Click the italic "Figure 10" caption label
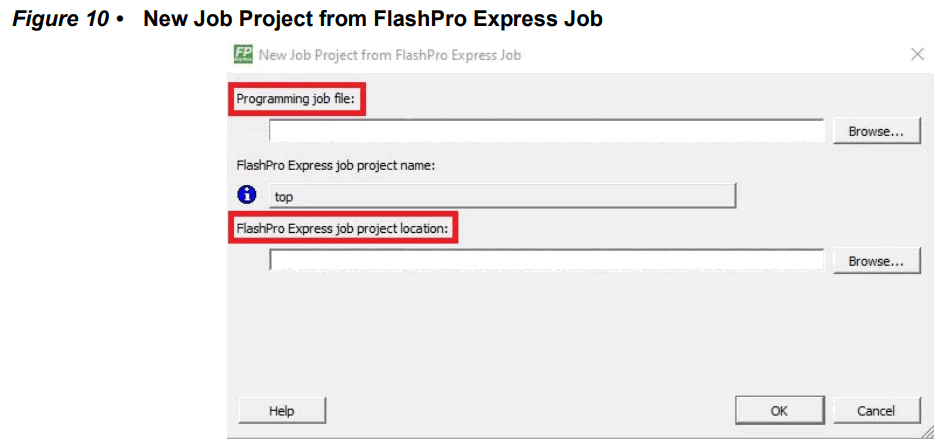The height and width of the screenshot is (448, 946). pos(60,19)
